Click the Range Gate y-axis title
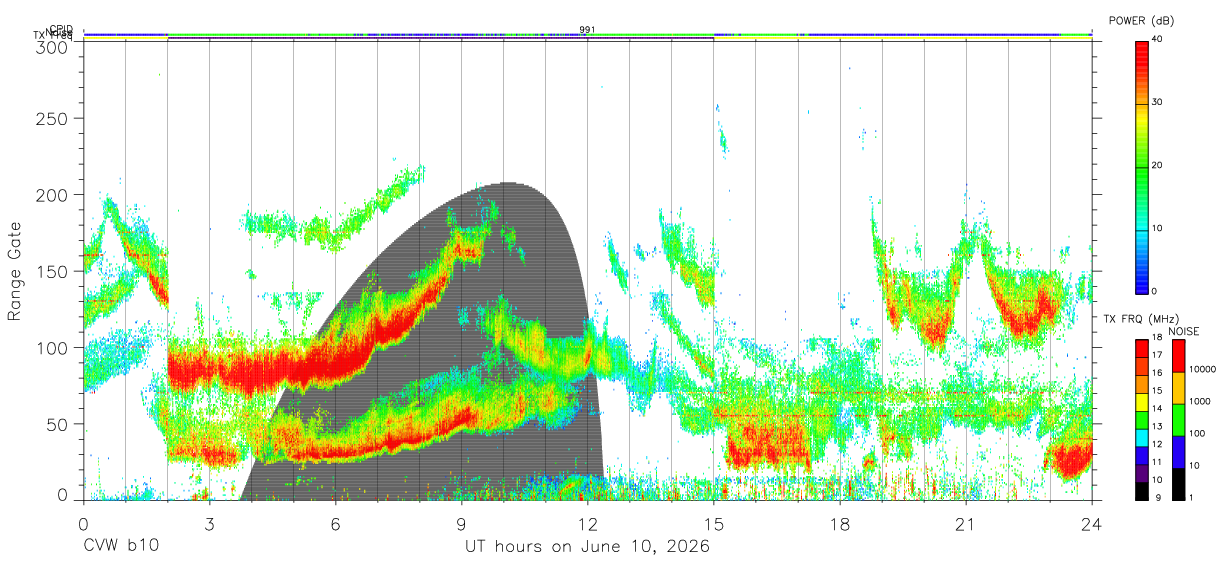The image size is (1228, 567). [16, 271]
